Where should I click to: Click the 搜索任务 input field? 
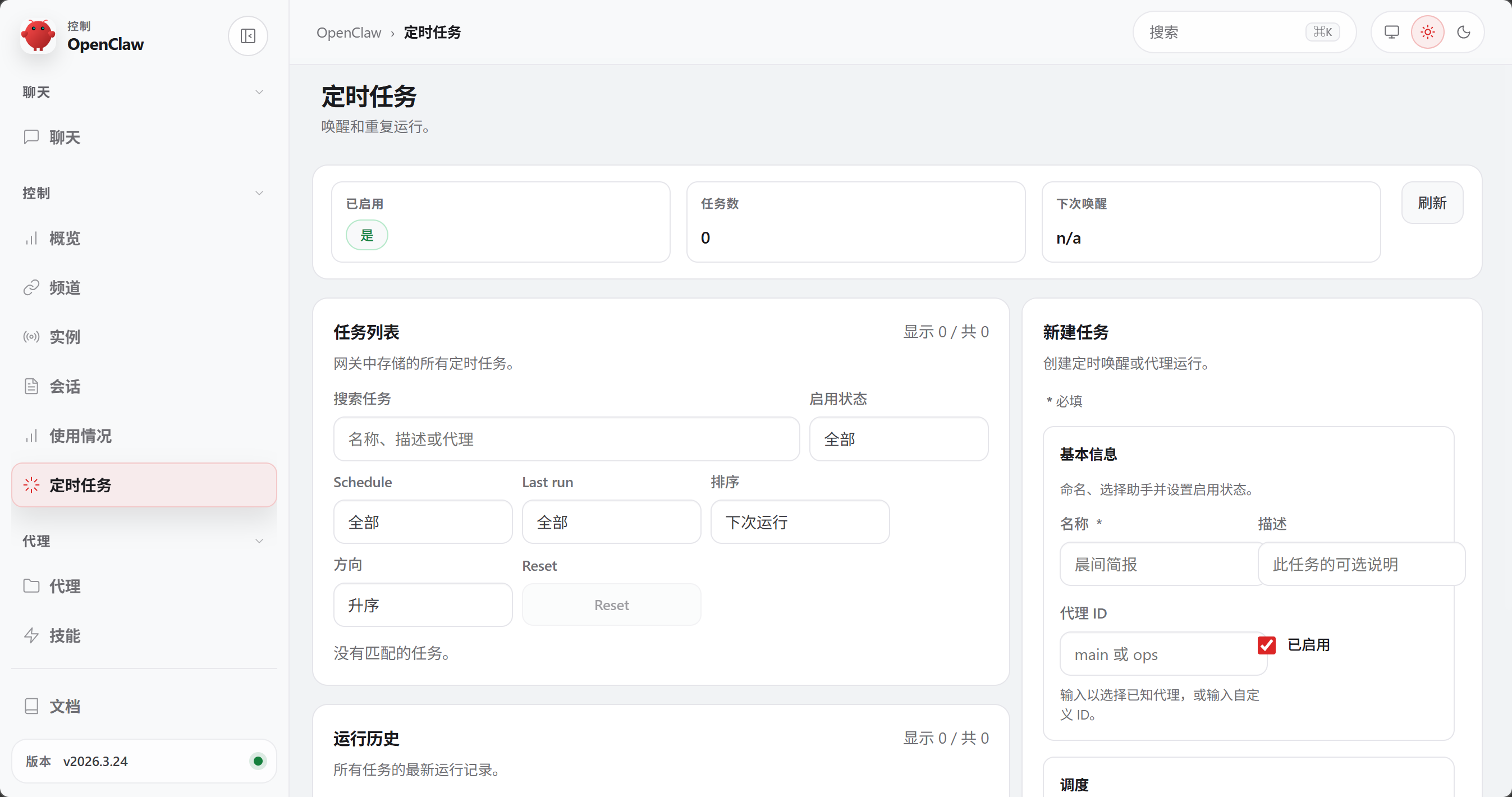point(566,439)
